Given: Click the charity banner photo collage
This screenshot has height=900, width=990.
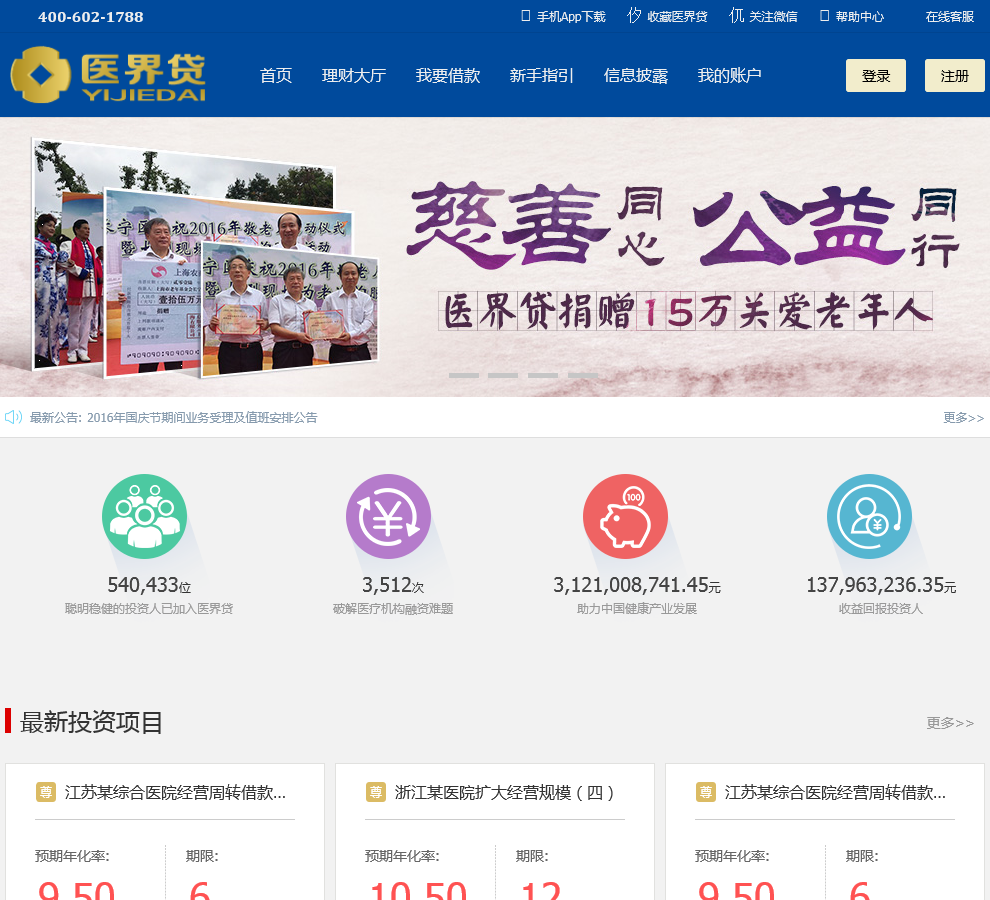Looking at the screenshot, I should (x=205, y=259).
